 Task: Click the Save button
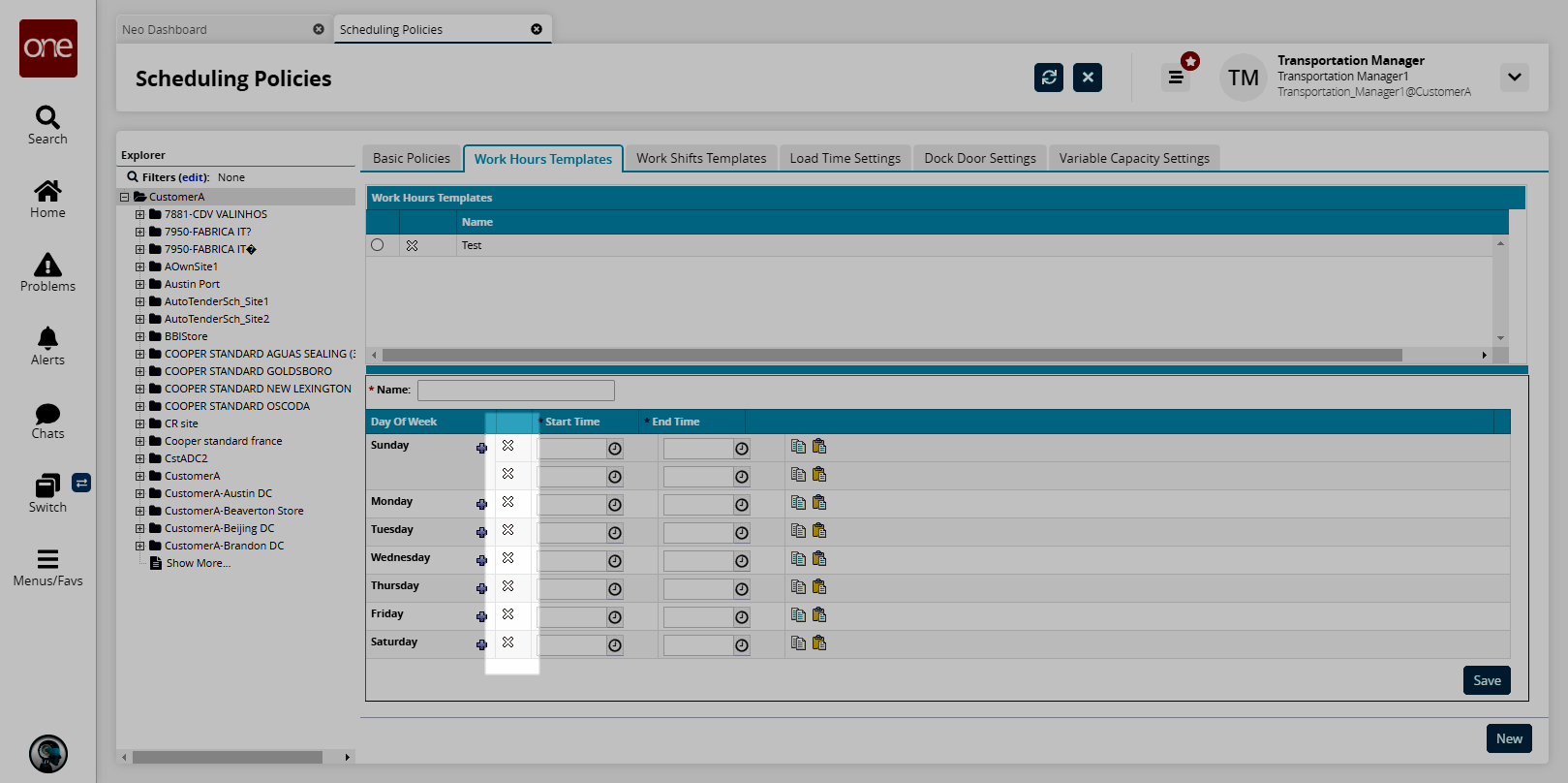coord(1486,680)
